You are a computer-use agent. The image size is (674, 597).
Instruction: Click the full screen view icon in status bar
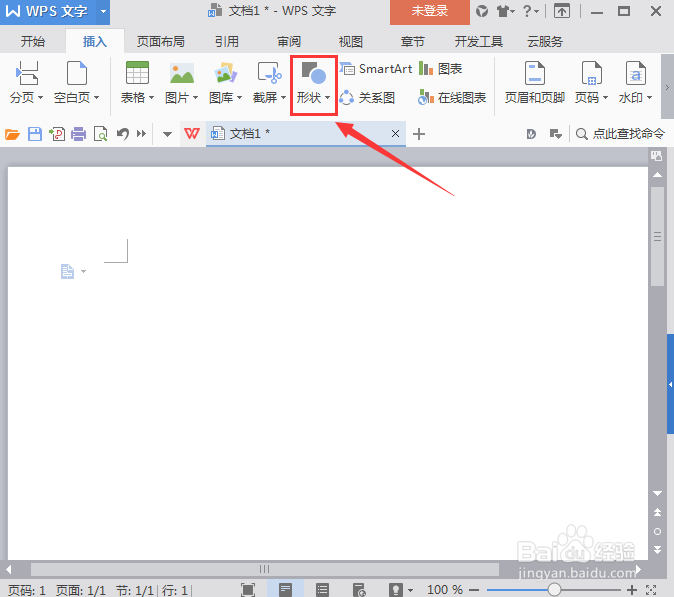(248, 590)
